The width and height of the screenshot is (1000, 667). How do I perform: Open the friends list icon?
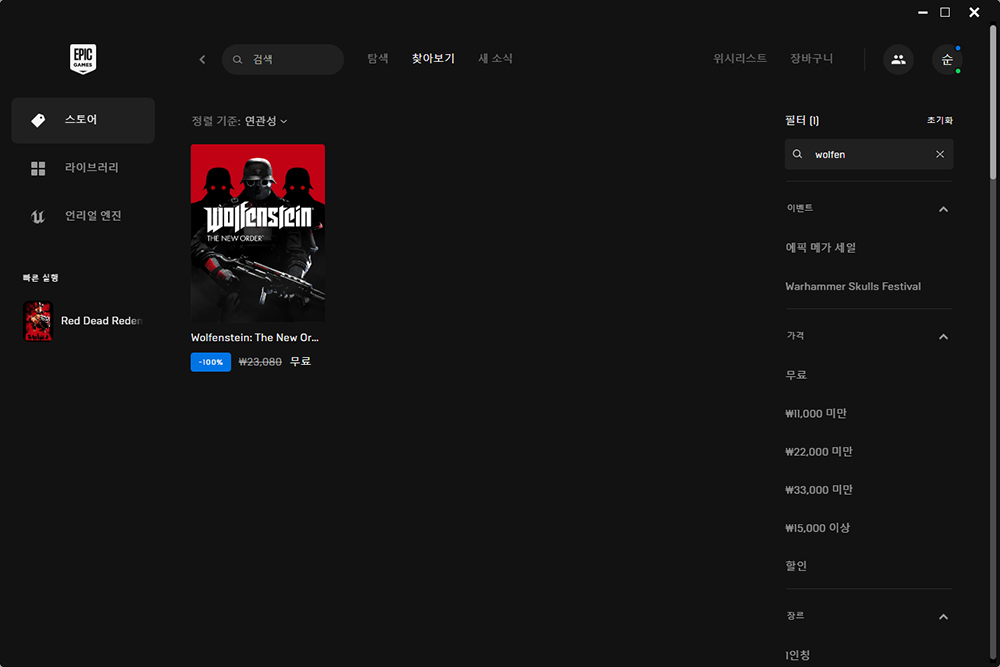tap(898, 59)
